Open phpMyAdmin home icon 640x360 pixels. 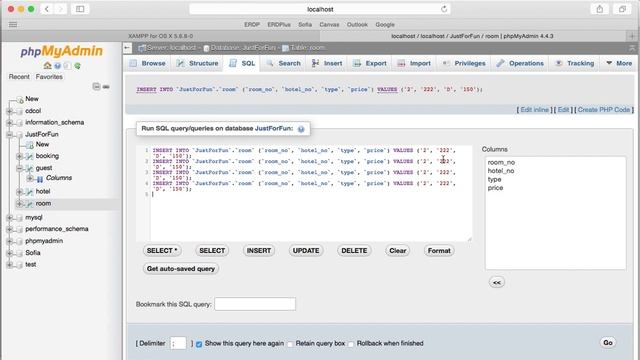coord(47,66)
